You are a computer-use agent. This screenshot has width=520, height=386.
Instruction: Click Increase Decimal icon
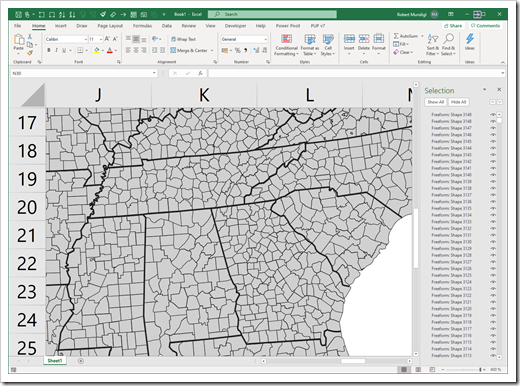pyautogui.click(x=256, y=50)
